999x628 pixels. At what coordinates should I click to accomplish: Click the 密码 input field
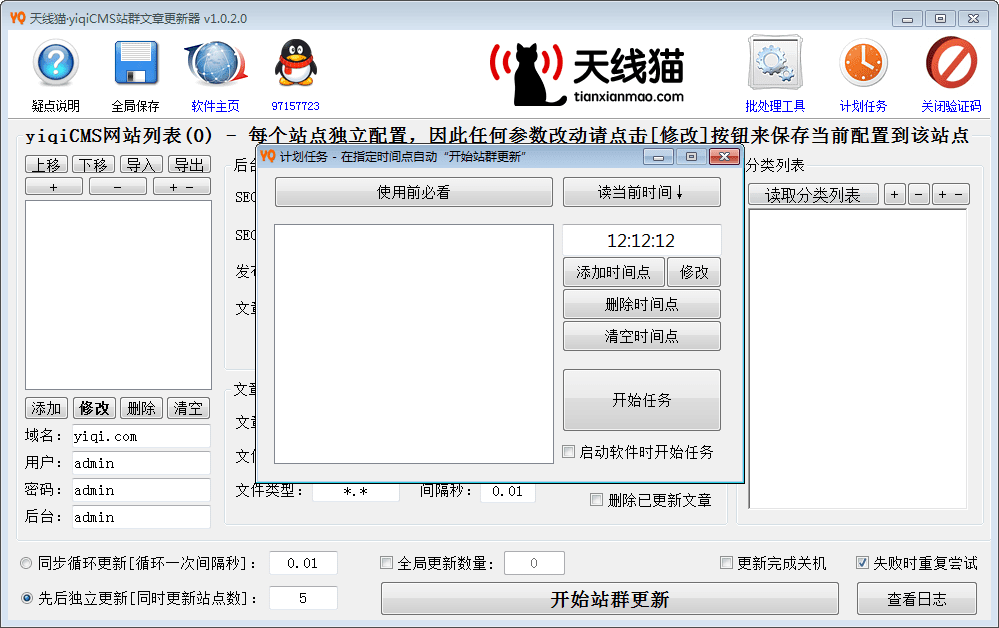coord(141,490)
